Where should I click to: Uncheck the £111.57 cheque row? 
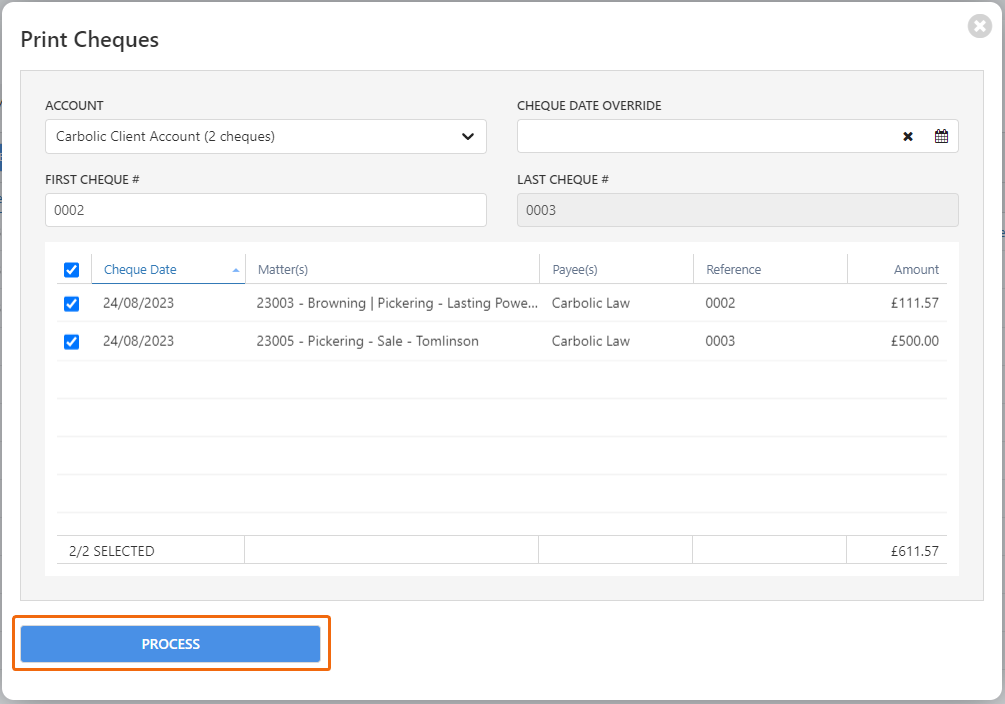(72, 304)
